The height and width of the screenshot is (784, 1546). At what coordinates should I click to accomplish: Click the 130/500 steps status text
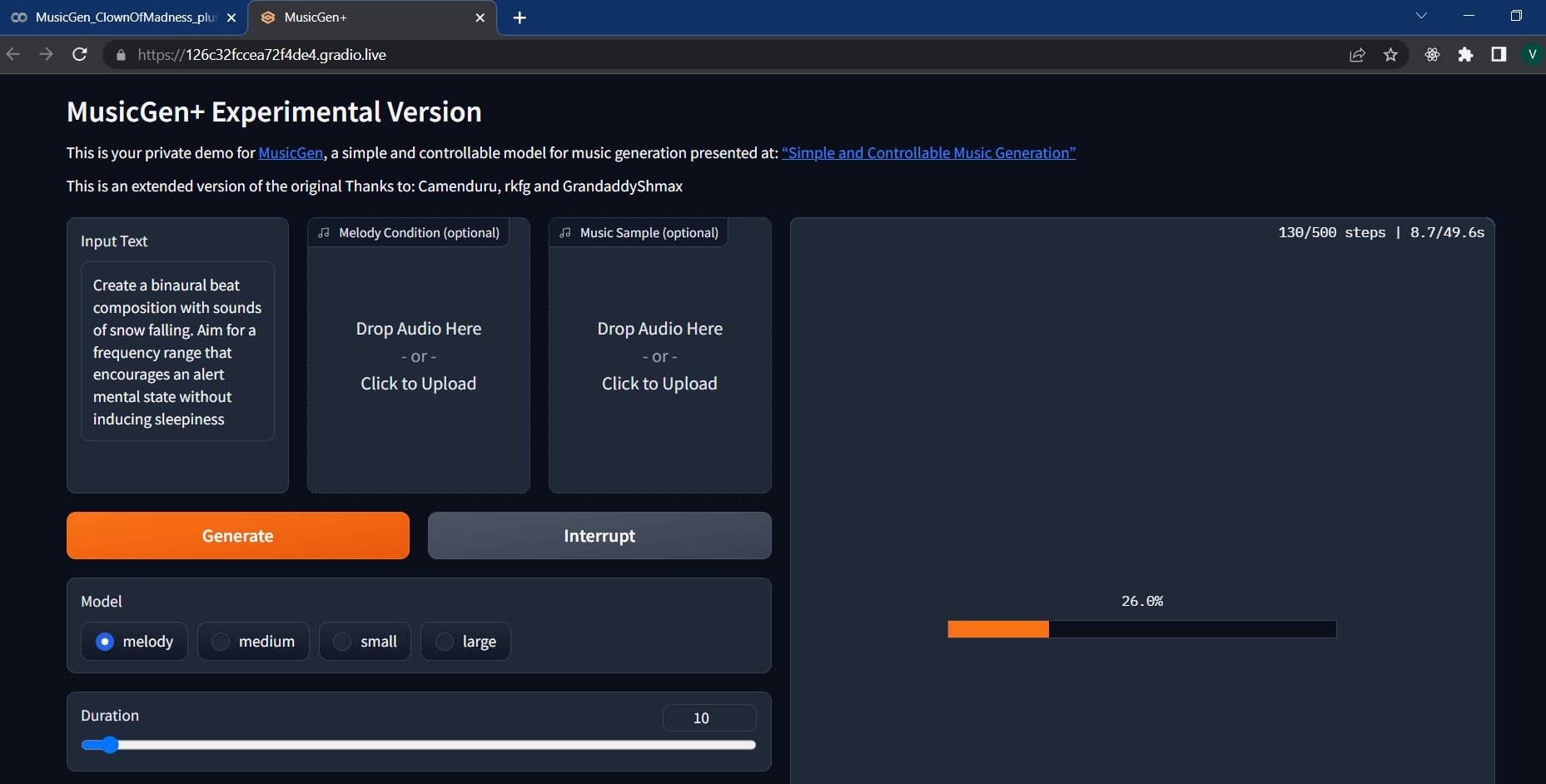pos(1332,233)
